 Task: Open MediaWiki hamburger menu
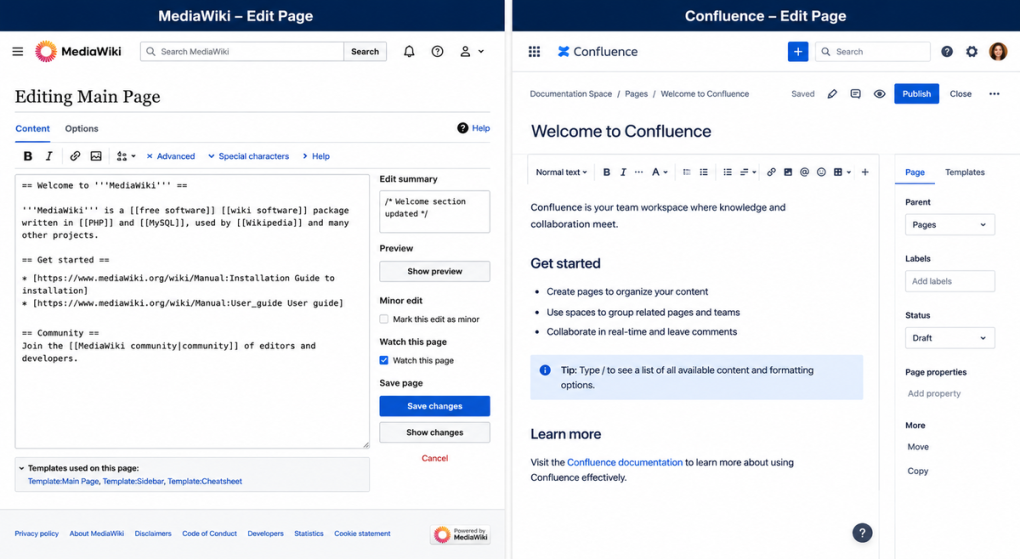18,51
